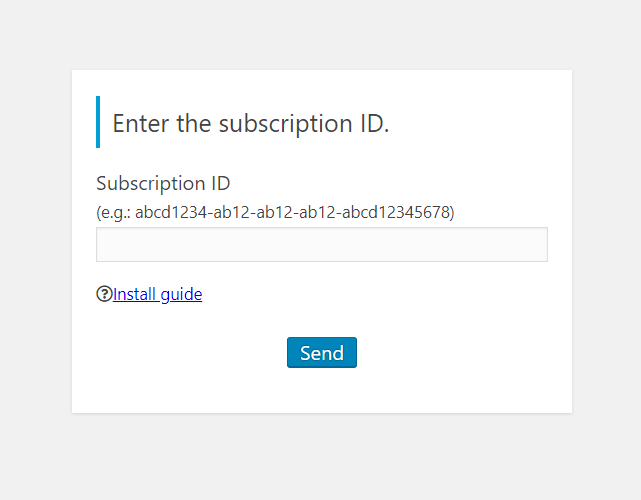Click the gray background below the card

click(x=320, y=457)
